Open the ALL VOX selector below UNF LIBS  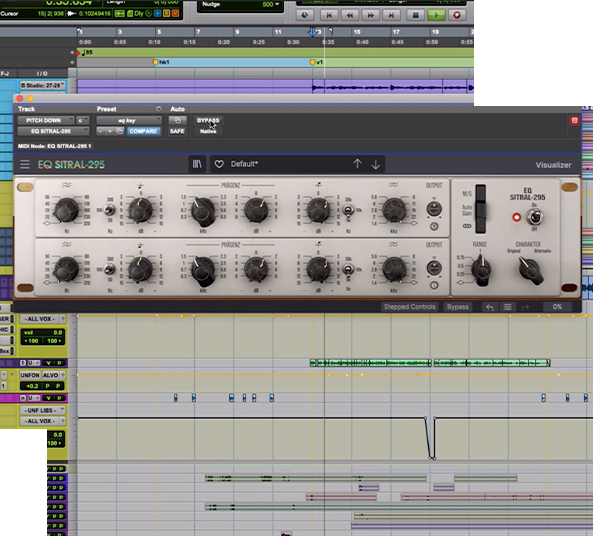point(43,421)
